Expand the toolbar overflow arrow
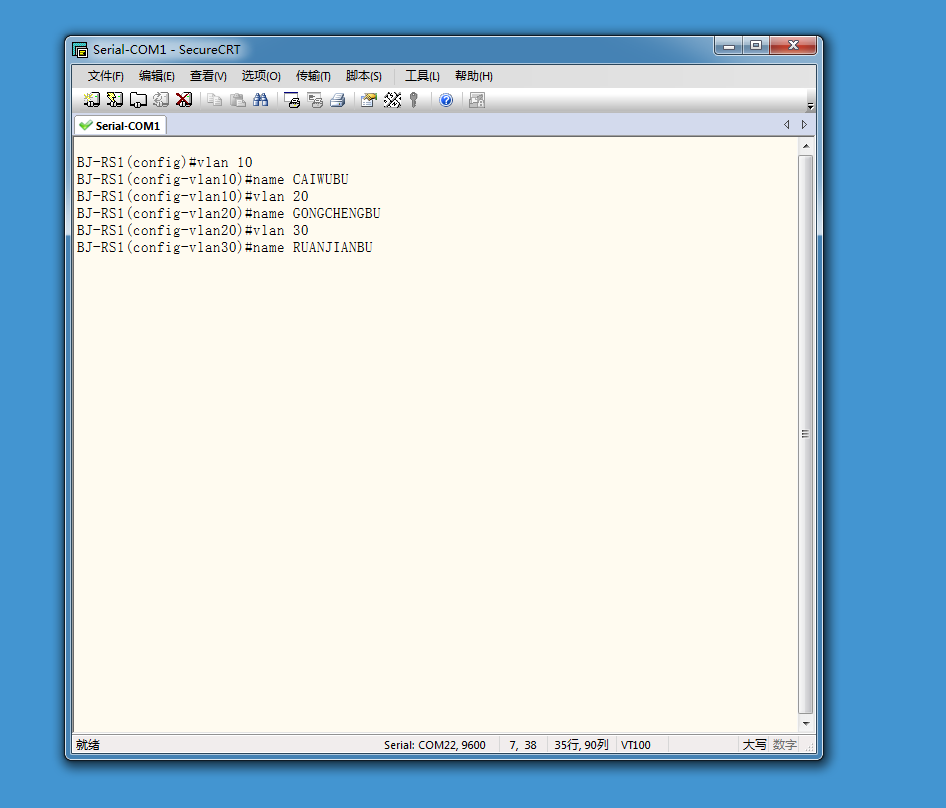The height and width of the screenshot is (808, 946). (x=810, y=106)
